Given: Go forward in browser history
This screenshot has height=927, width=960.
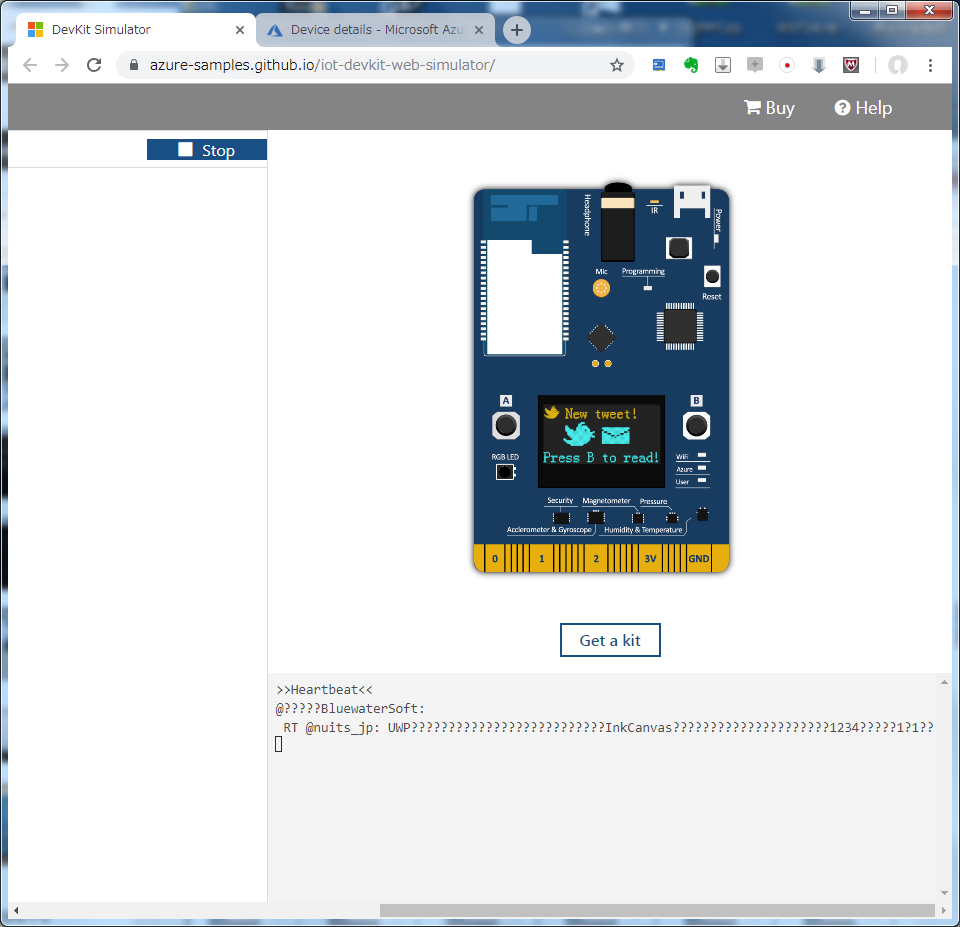Looking at the screenshot, I should coord(62,65).
